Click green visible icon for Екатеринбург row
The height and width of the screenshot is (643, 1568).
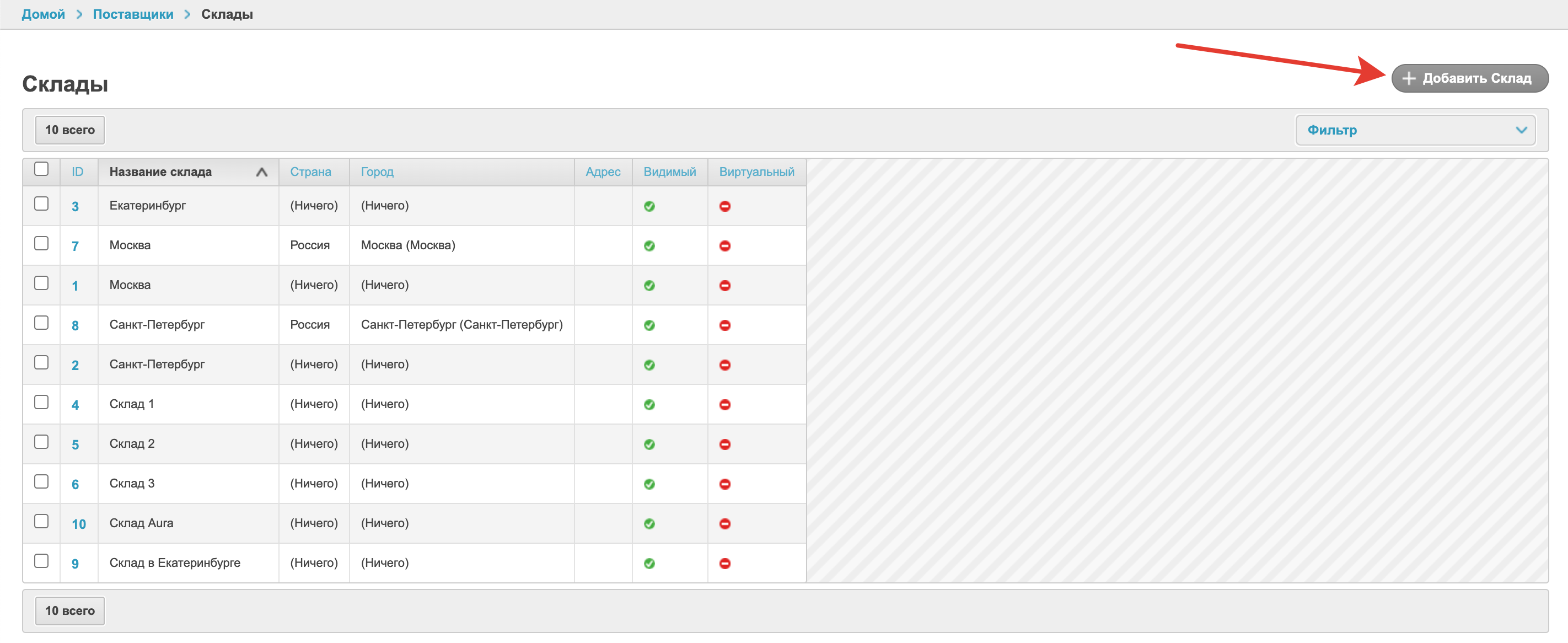click(649, 206)
